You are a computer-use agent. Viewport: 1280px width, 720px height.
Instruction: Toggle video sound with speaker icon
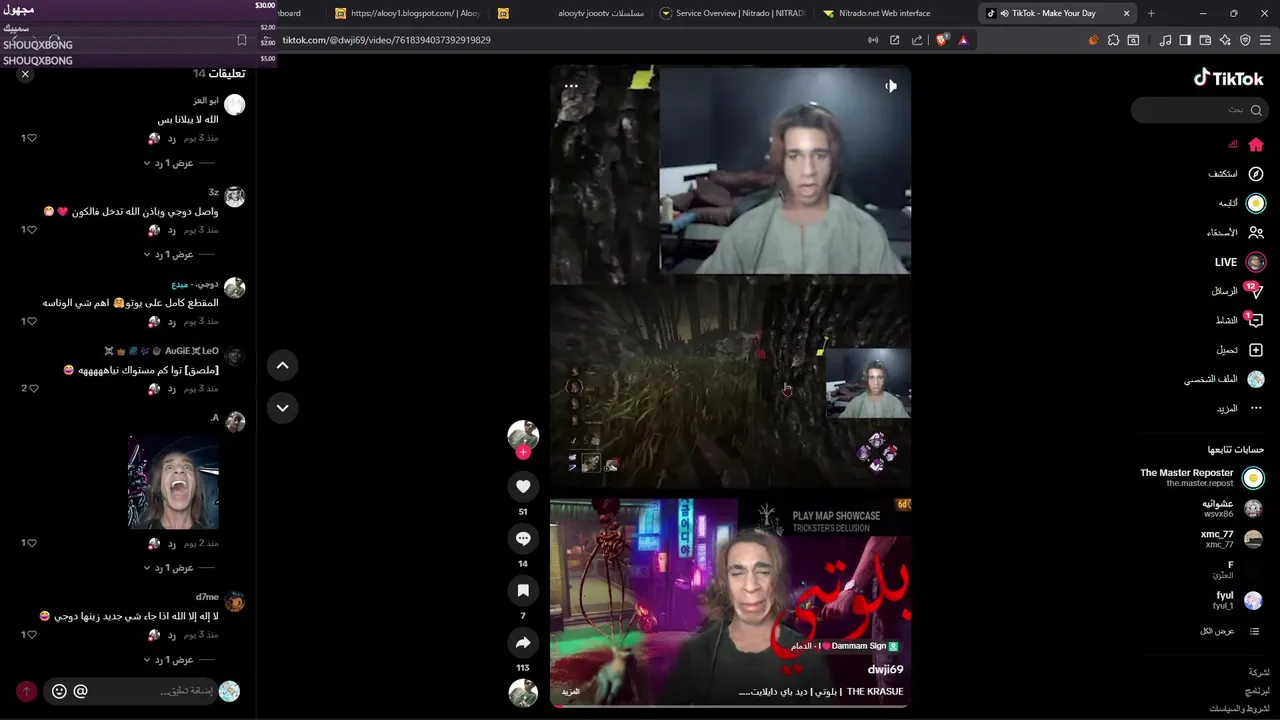890,86
